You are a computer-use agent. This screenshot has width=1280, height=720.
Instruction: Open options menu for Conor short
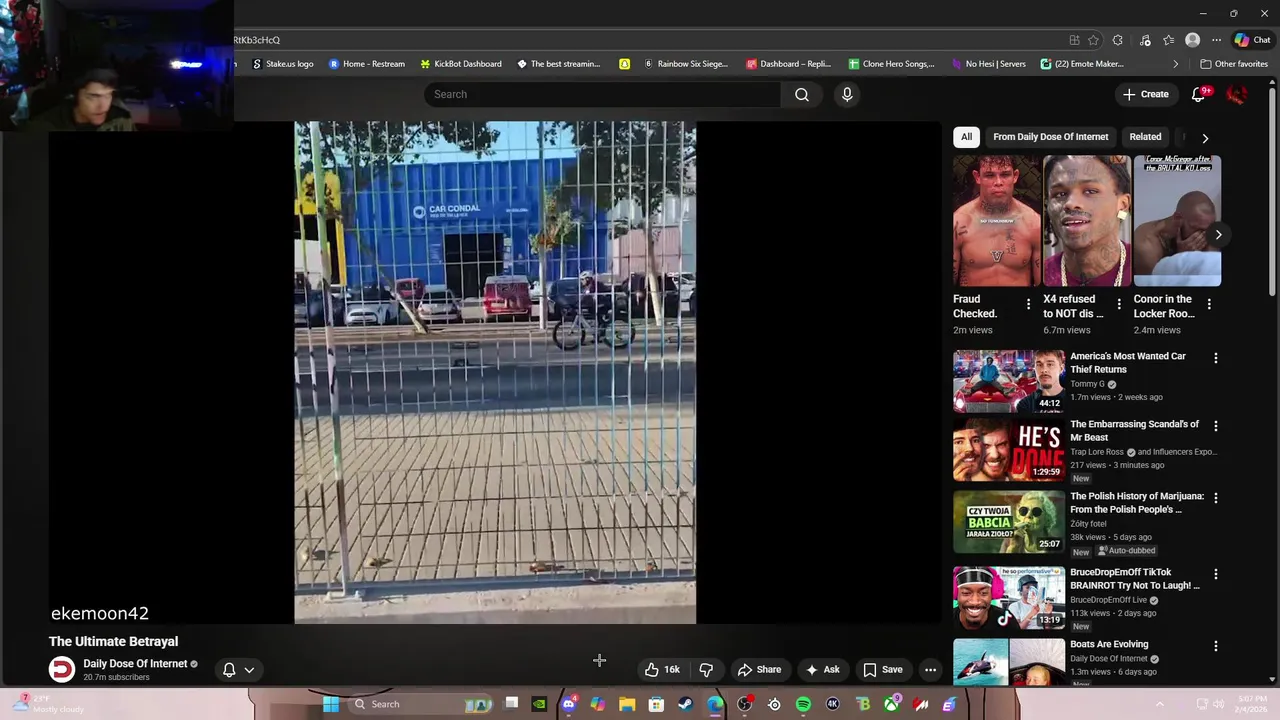click(1209, 304)
